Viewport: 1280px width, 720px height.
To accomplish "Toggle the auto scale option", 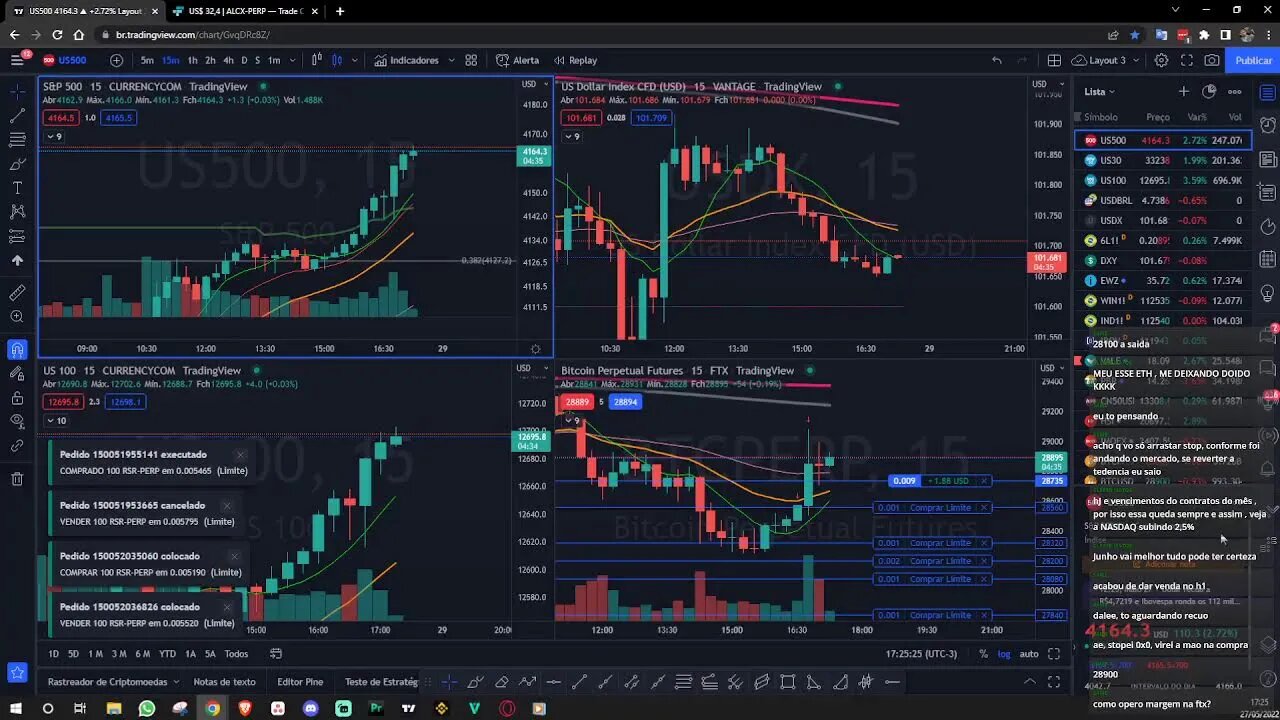I will (1028, 654).
